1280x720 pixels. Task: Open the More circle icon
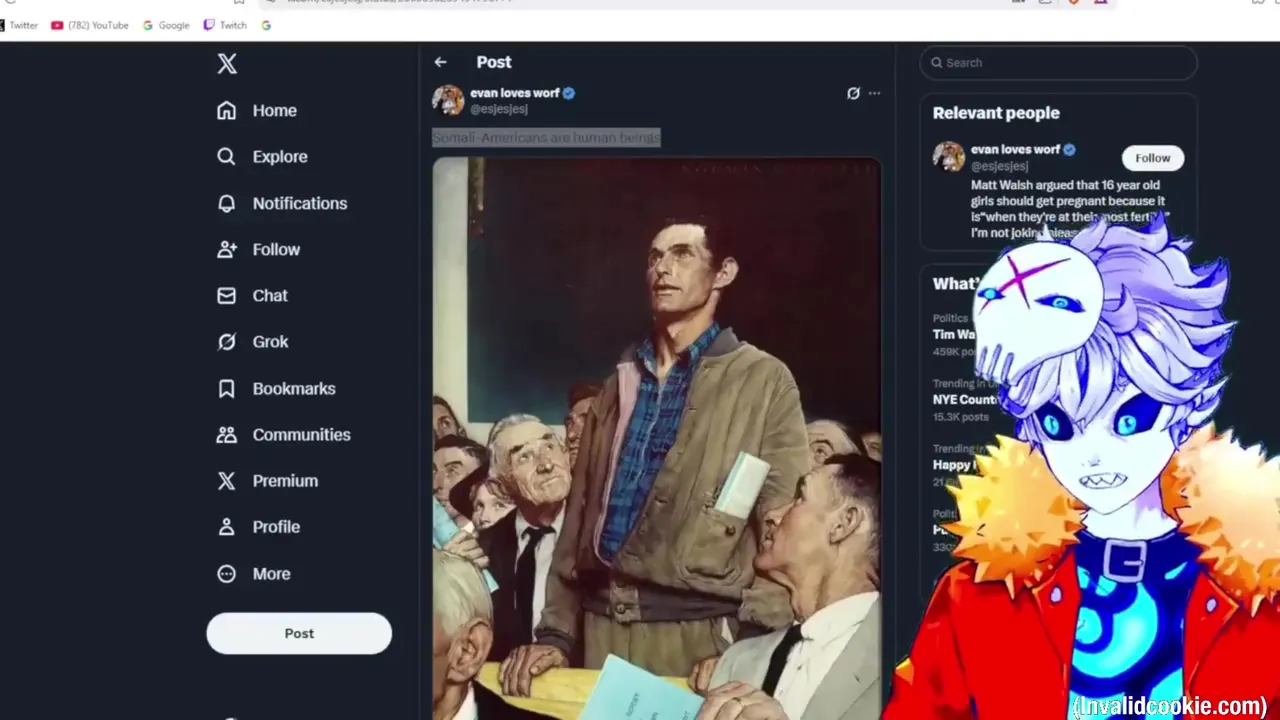(x=227, y=574)
